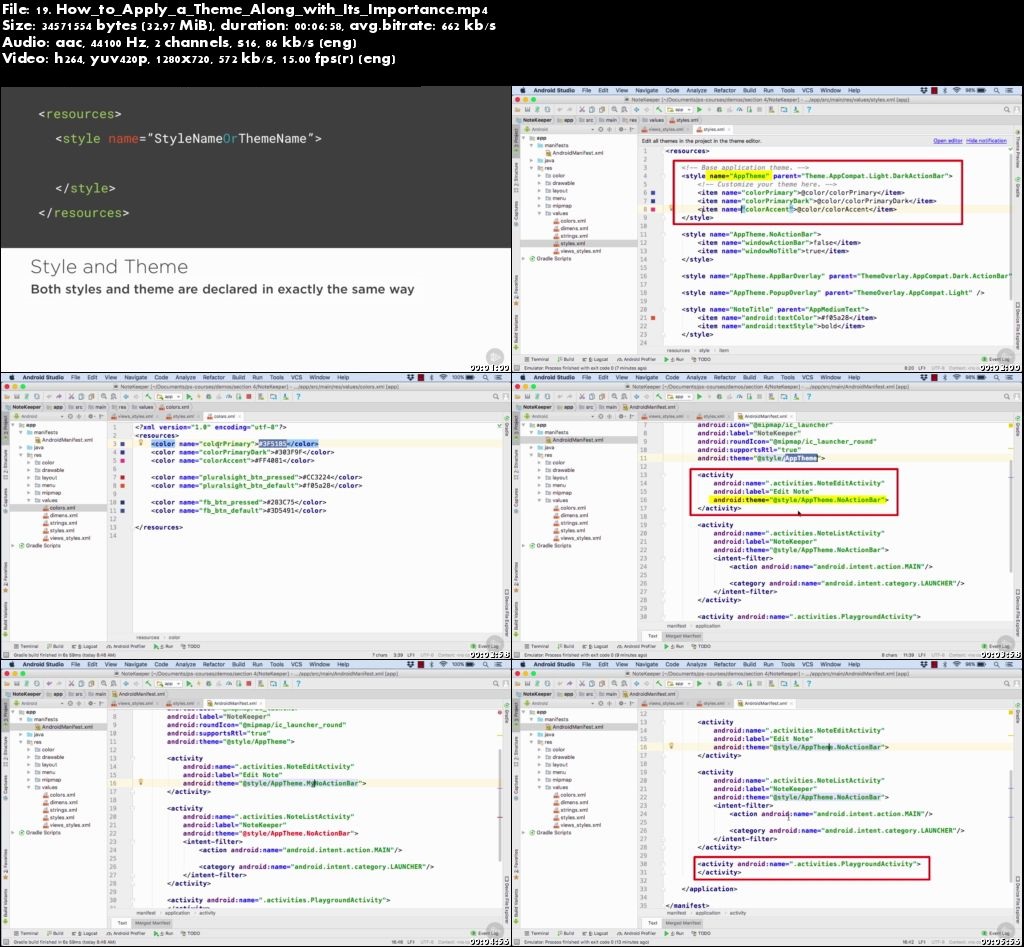Open Spotlight search icon in colors.xml frame menu bar
Image resolution: width=1024 pixels, height=947 pixels.
(486, 377)
